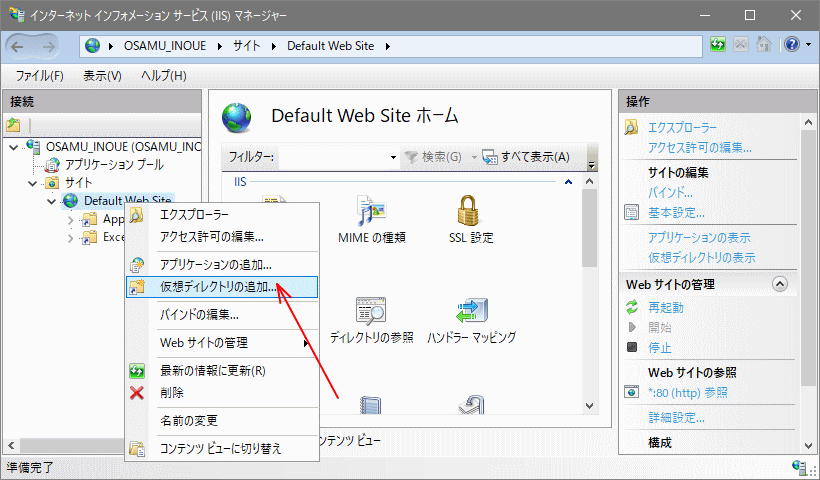This screenshot has height=480, width=820.
Task: Click the 詳細設定... action link
Action: point(676,417)
